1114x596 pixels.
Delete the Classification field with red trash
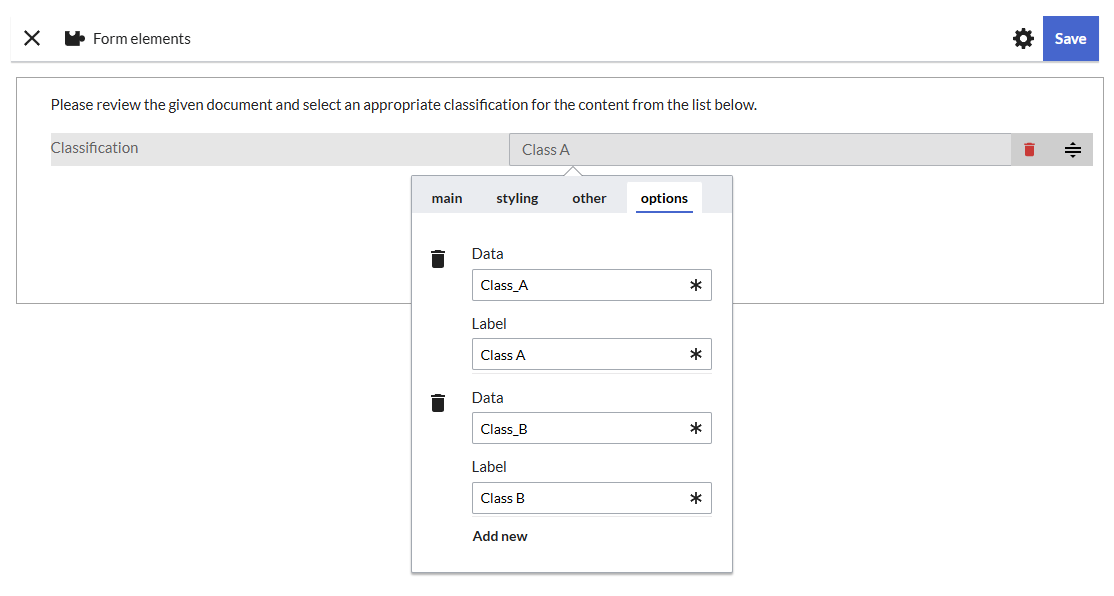[1029, 150]
